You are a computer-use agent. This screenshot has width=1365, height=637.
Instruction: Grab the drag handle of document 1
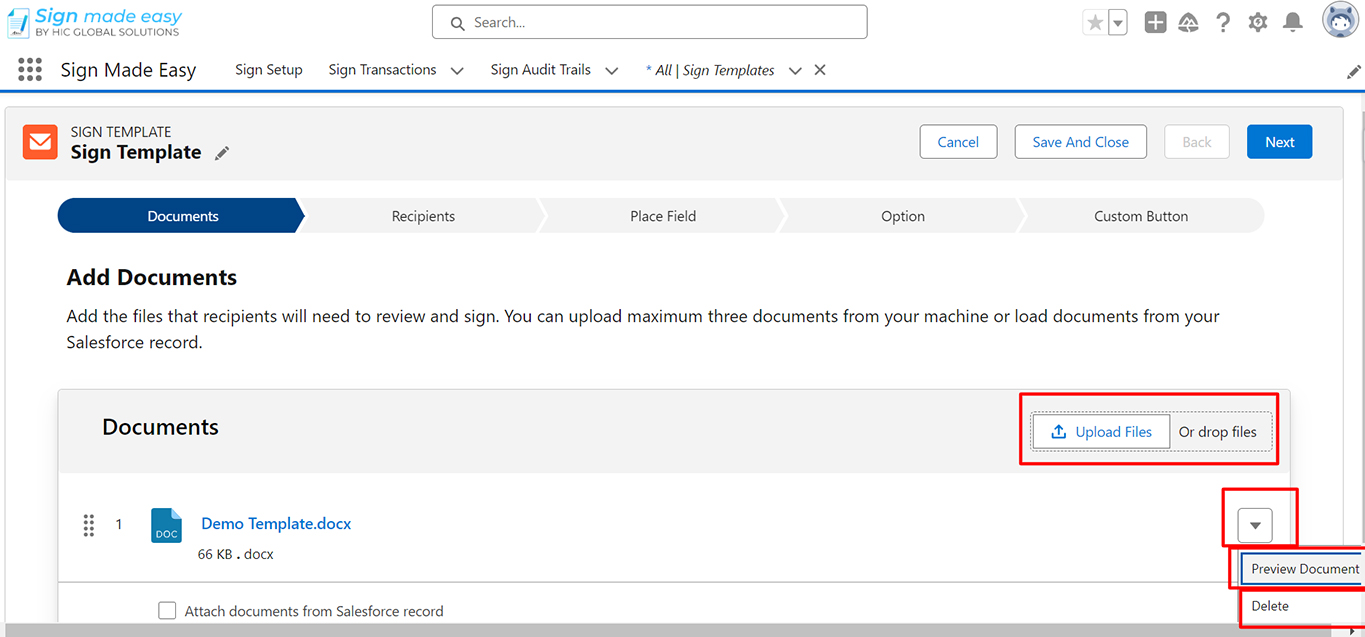coord(88,525)
